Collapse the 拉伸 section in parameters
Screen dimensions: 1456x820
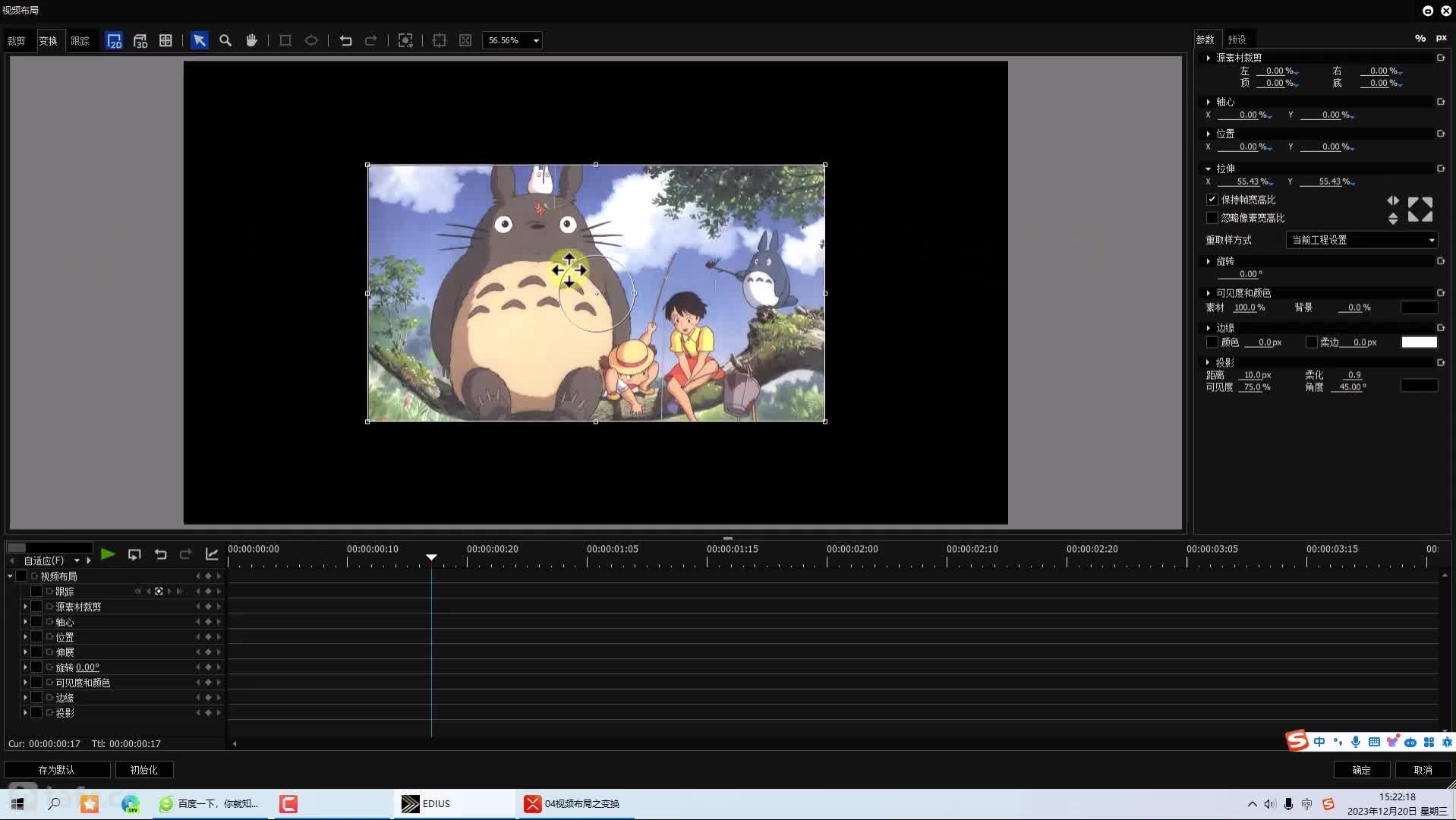point(1208,169)
